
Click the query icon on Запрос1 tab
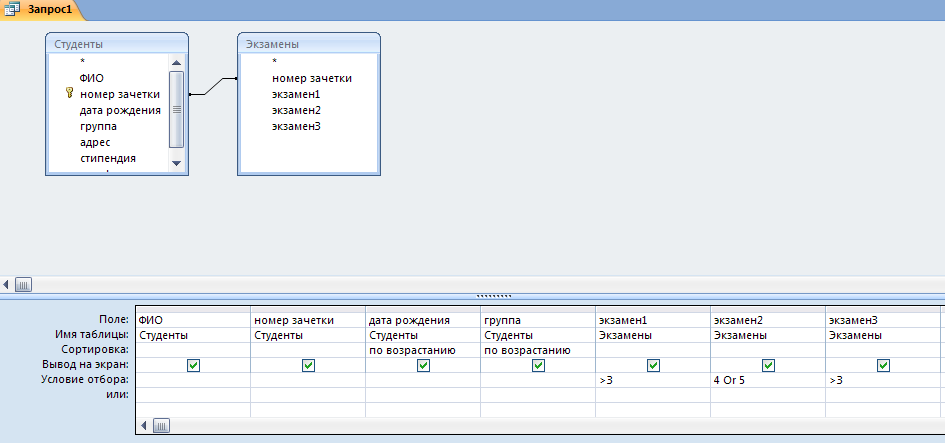(10, 10)
